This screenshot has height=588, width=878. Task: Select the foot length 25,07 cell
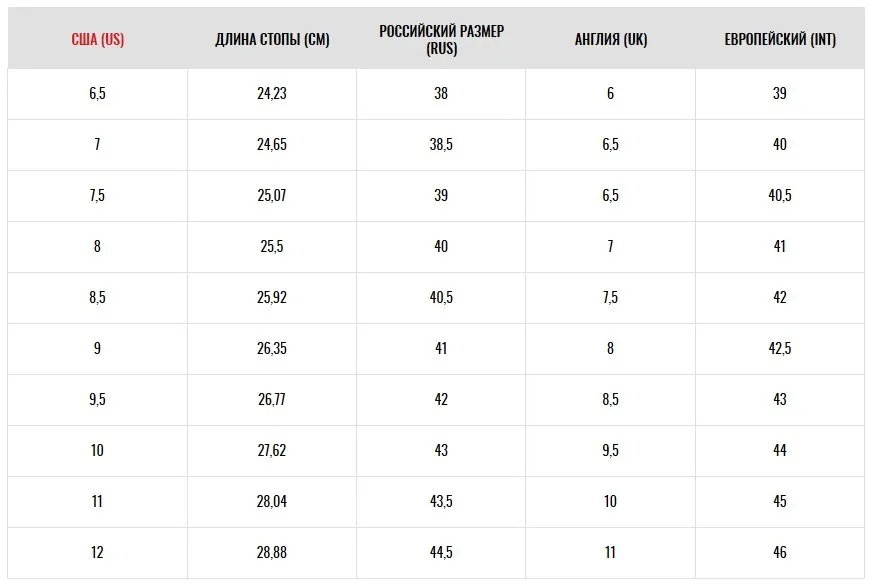pos(272,195)
